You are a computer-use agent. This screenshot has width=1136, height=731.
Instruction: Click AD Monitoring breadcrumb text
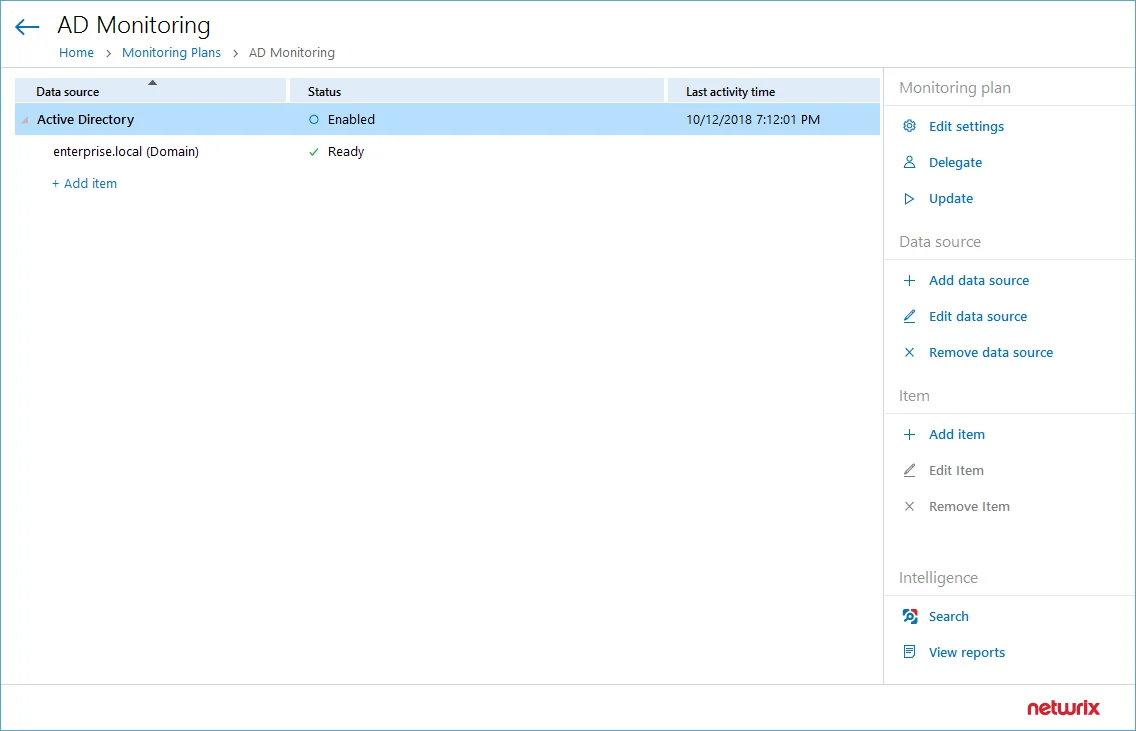[x=292, y=53]
